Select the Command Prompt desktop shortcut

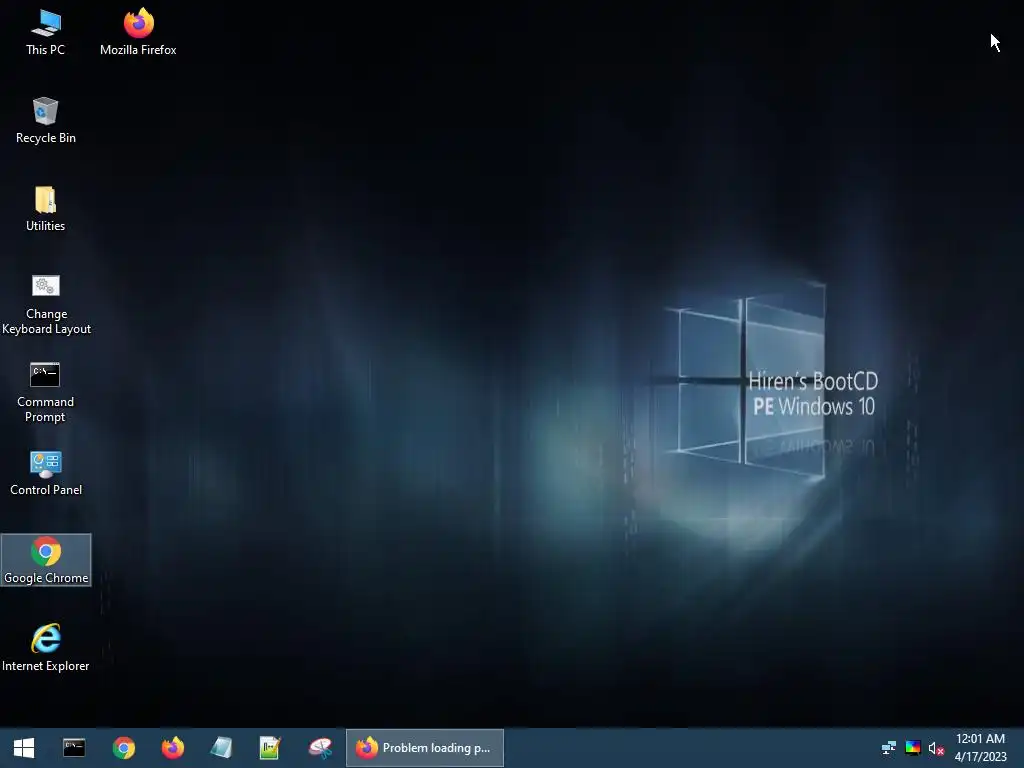click(x=46, y=392)
